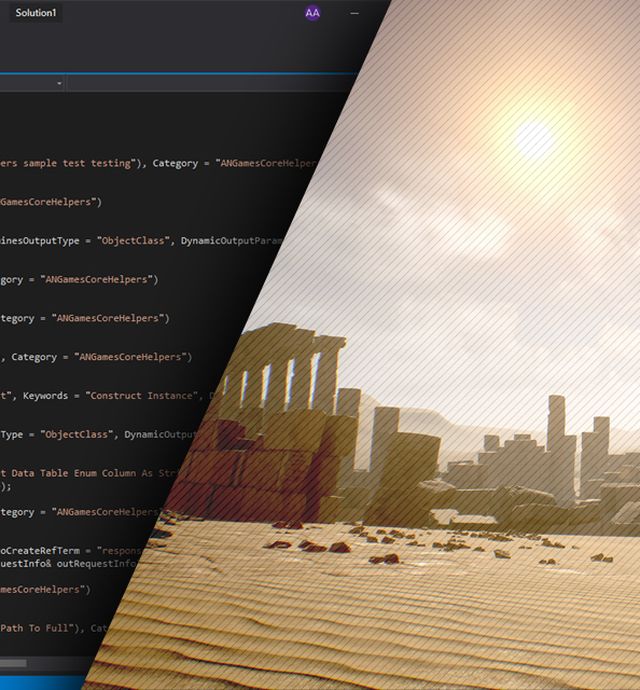Click the line containing only ");"
Viewport: 640px width, 690px height.
pos(6,486)
